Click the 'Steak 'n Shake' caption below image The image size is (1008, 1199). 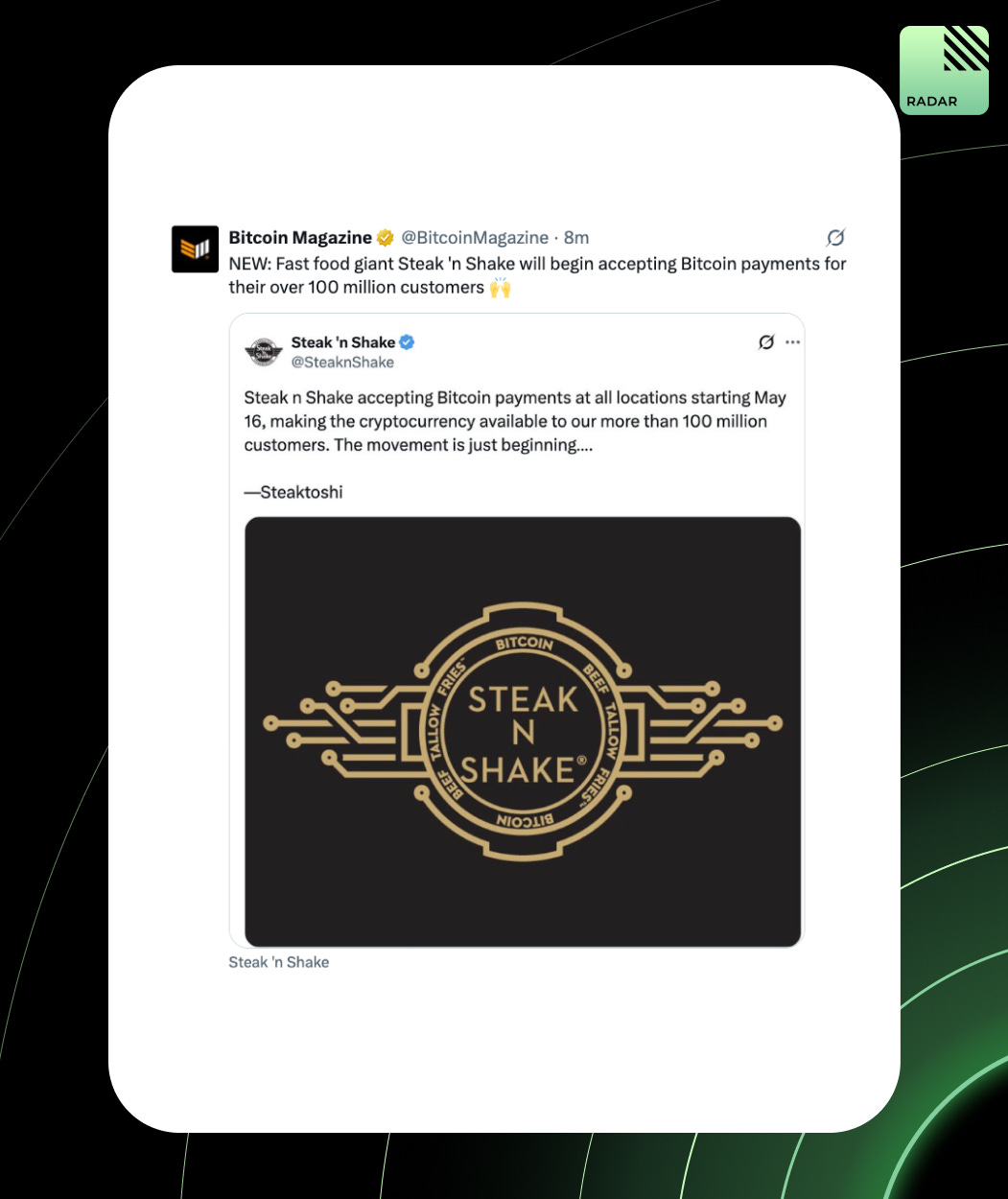click(278, 962)
